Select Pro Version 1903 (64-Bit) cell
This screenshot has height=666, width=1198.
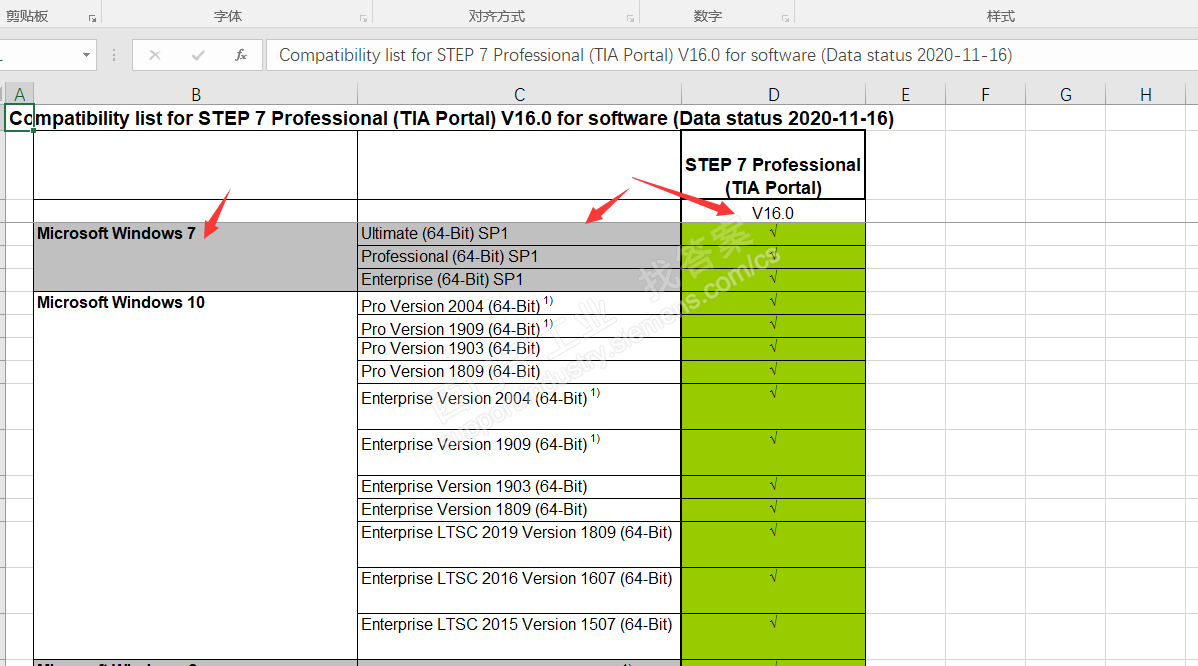coord(520,349)
